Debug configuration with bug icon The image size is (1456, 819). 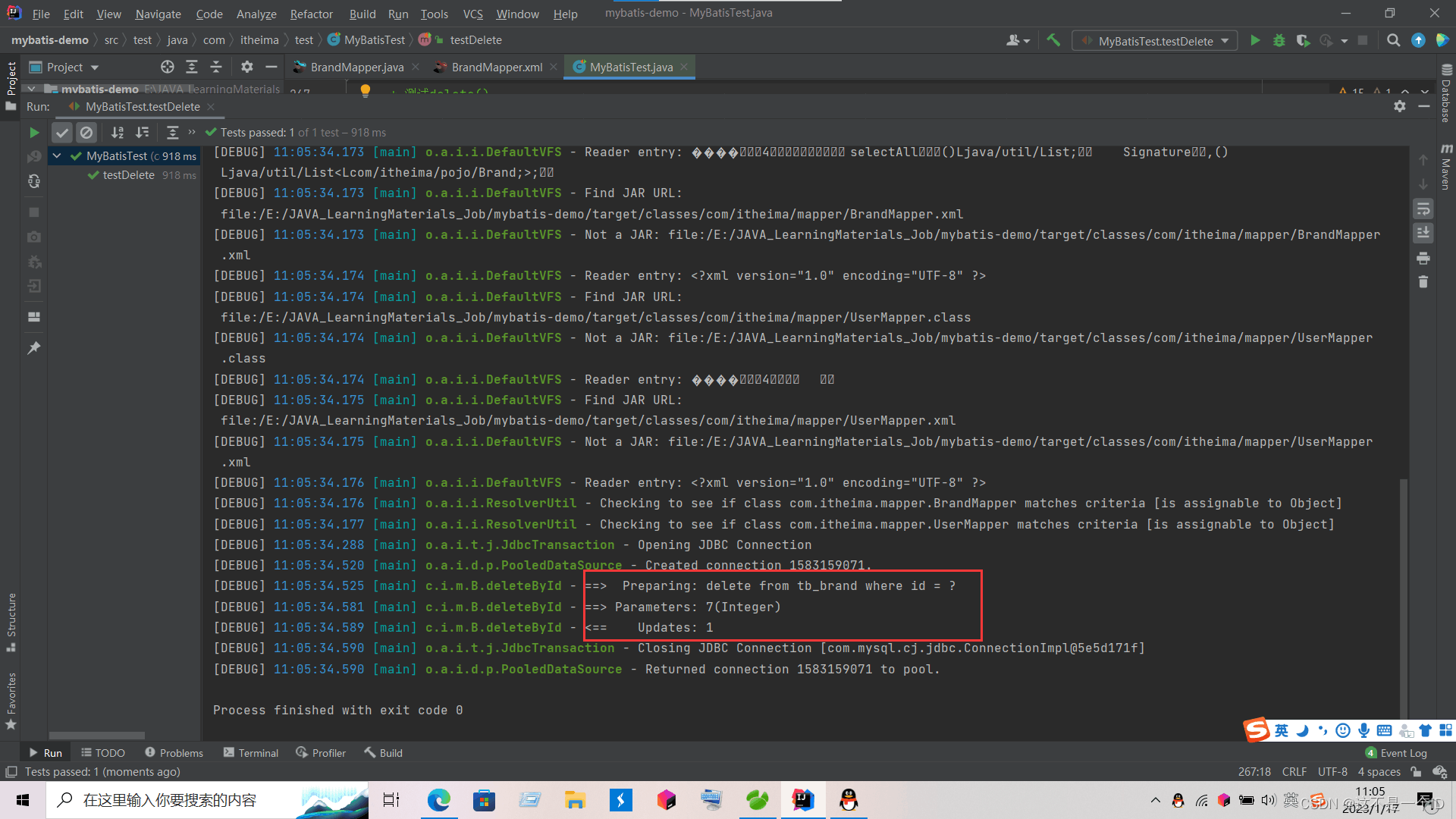click(x=1279, y=40)
